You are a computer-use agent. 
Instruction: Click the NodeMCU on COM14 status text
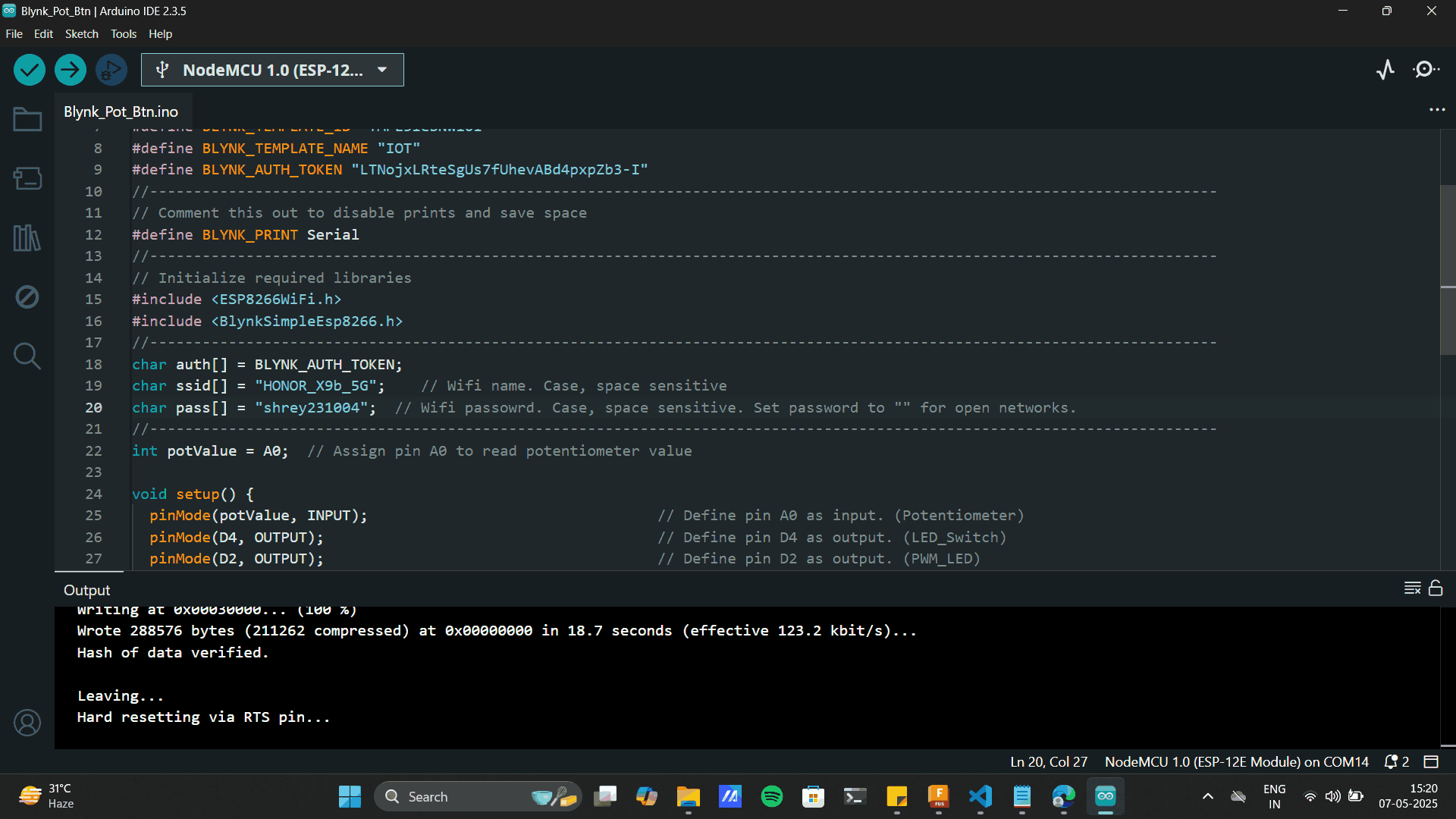click(x=1236, y=761)
